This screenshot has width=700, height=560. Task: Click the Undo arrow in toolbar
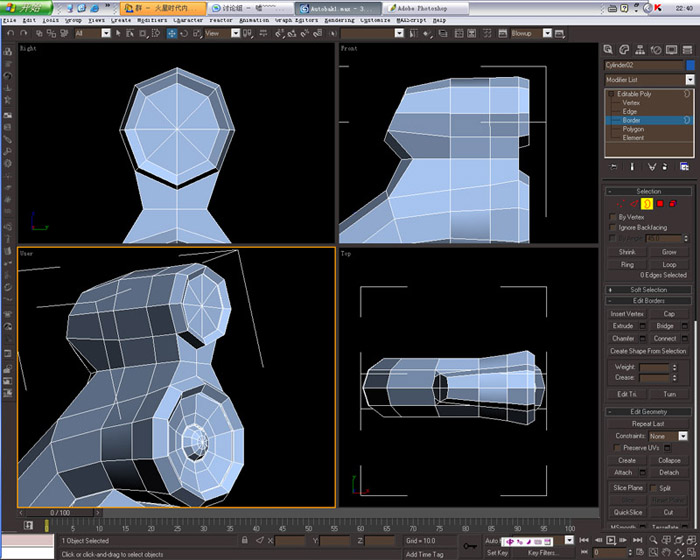pos(11,33)
